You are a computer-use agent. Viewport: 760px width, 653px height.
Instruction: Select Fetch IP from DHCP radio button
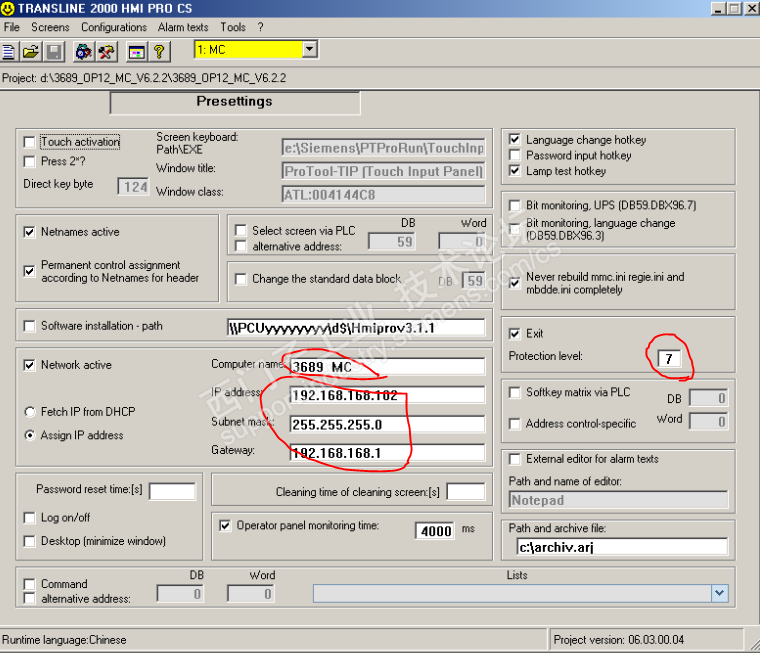(x=30, y=412)
